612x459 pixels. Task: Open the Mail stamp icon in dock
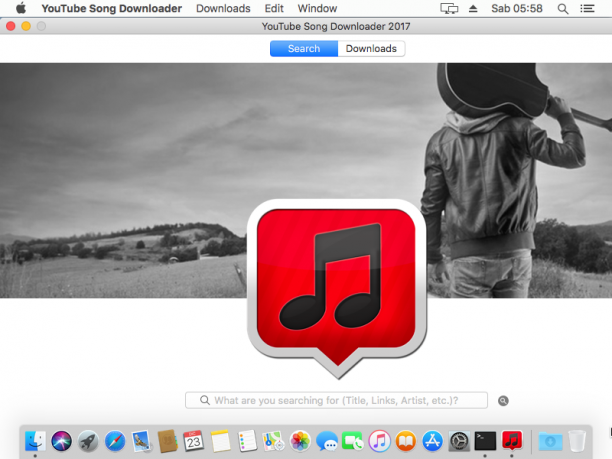(x=141, y=441)
